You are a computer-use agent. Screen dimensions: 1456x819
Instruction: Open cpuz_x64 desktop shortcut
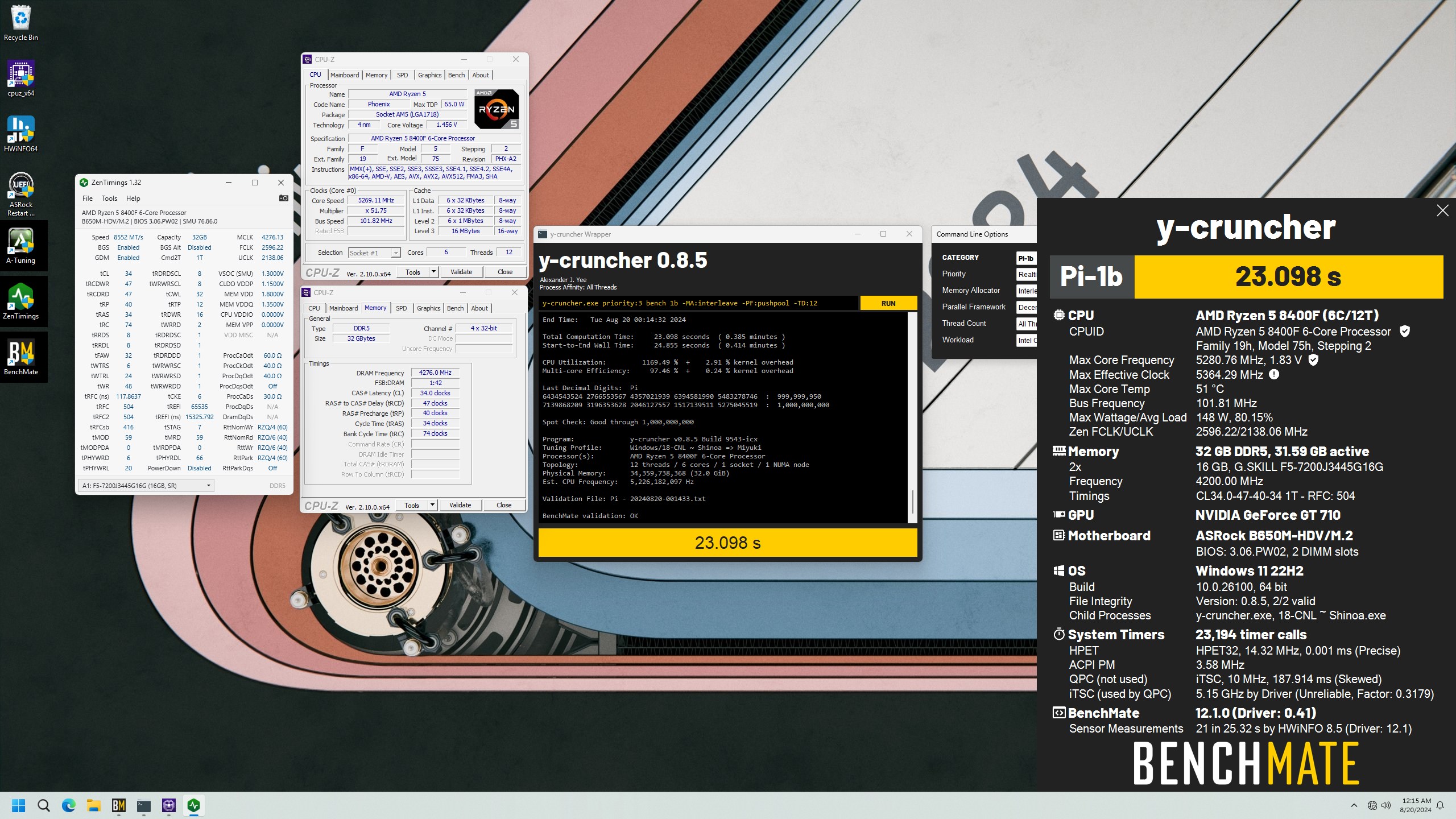(21, 78)
